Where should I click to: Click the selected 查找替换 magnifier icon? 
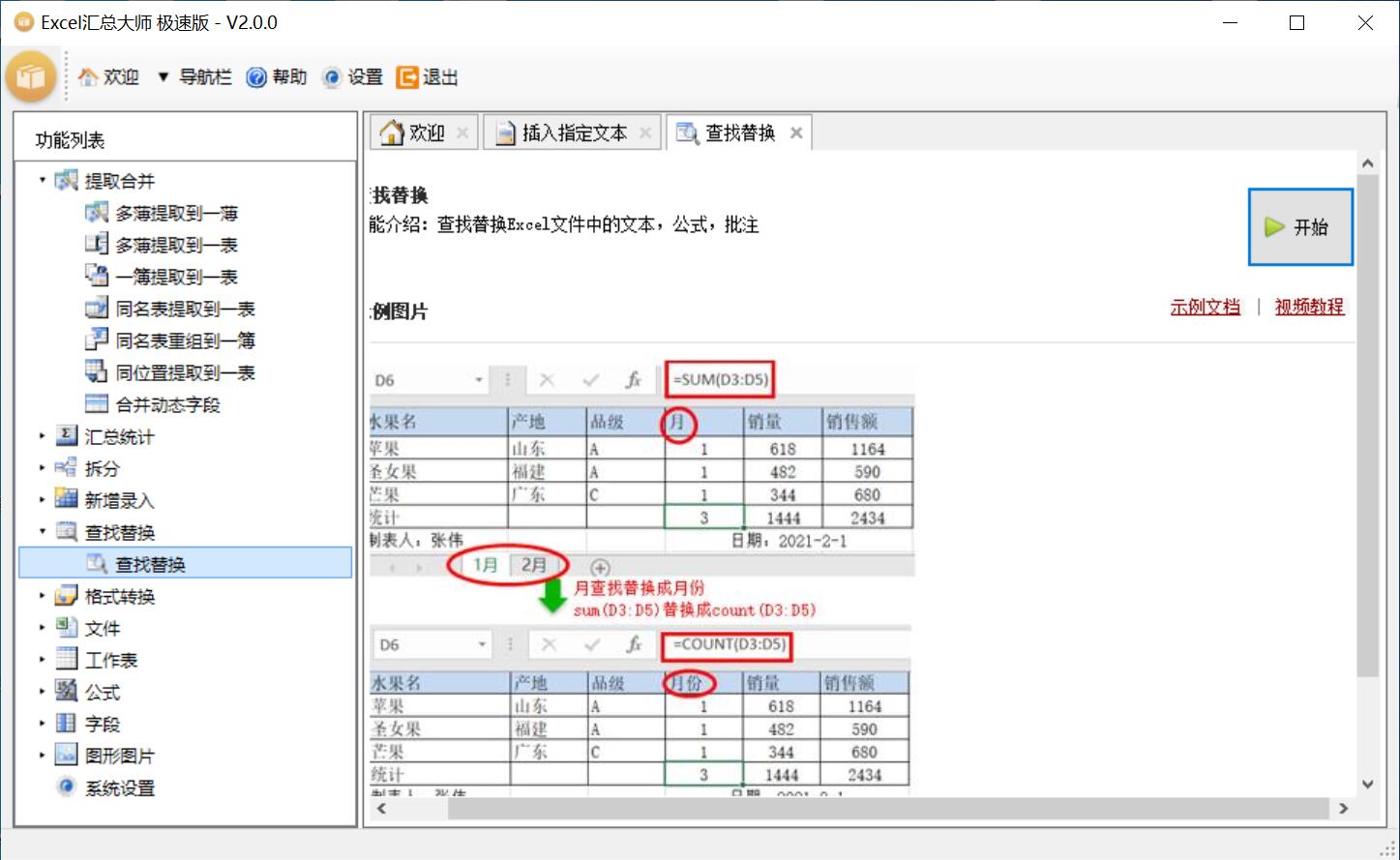click(x=97, y=563)
